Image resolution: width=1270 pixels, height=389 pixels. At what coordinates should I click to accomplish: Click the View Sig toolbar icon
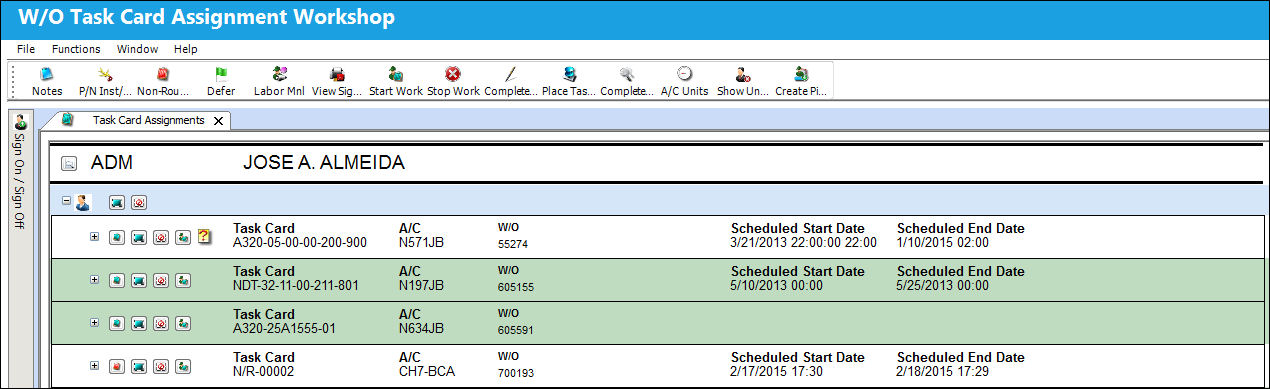[337, 73]
